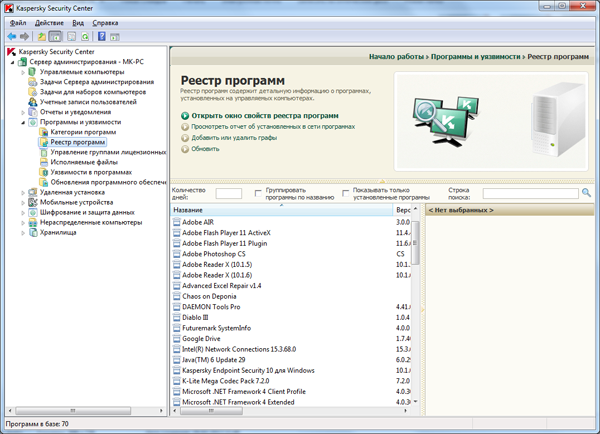Open the Действие menu

[48, 22]
